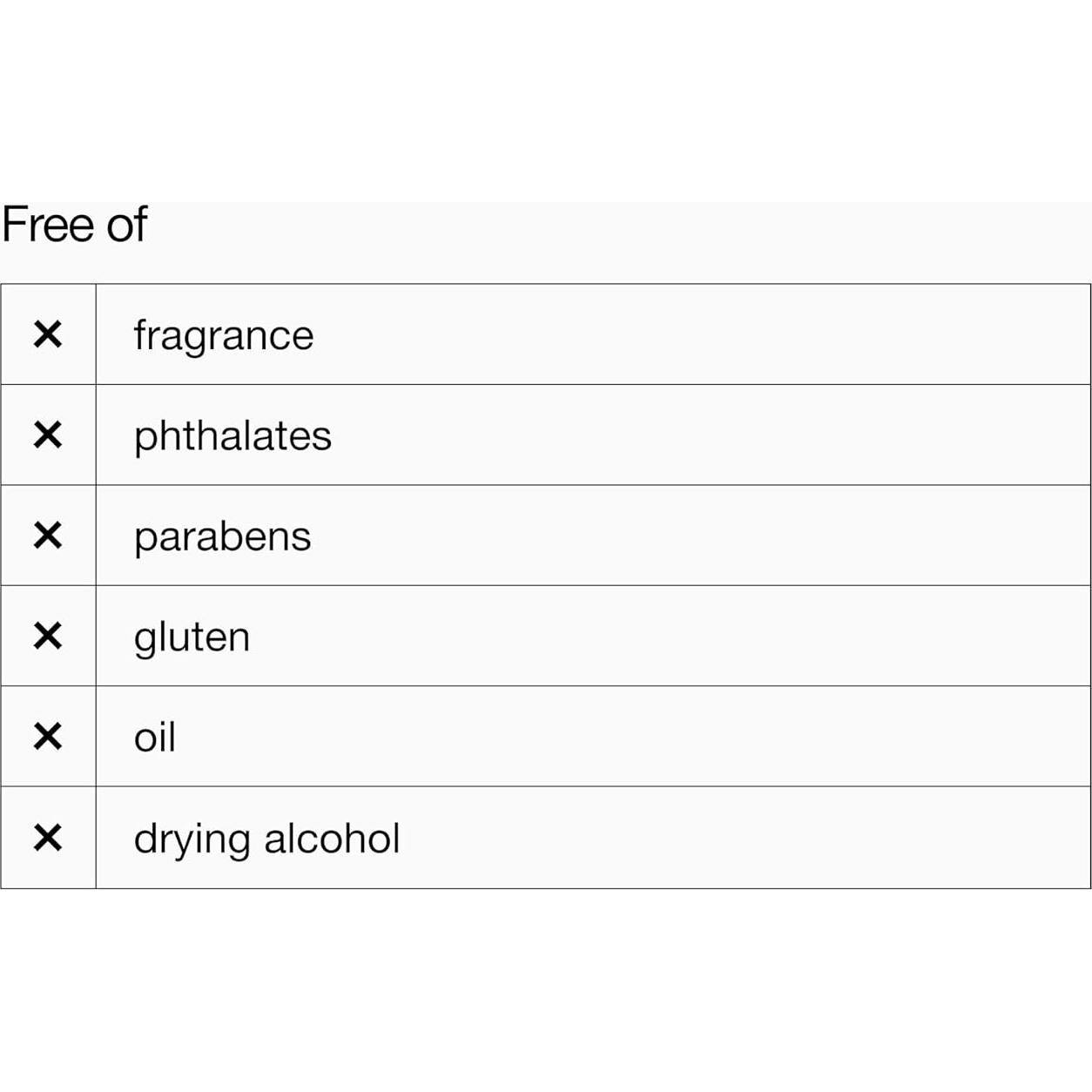1092x1092 pixels.
Task: Select the 'parabens' text label
Action: pyautogui.click(x=222, y=537)
